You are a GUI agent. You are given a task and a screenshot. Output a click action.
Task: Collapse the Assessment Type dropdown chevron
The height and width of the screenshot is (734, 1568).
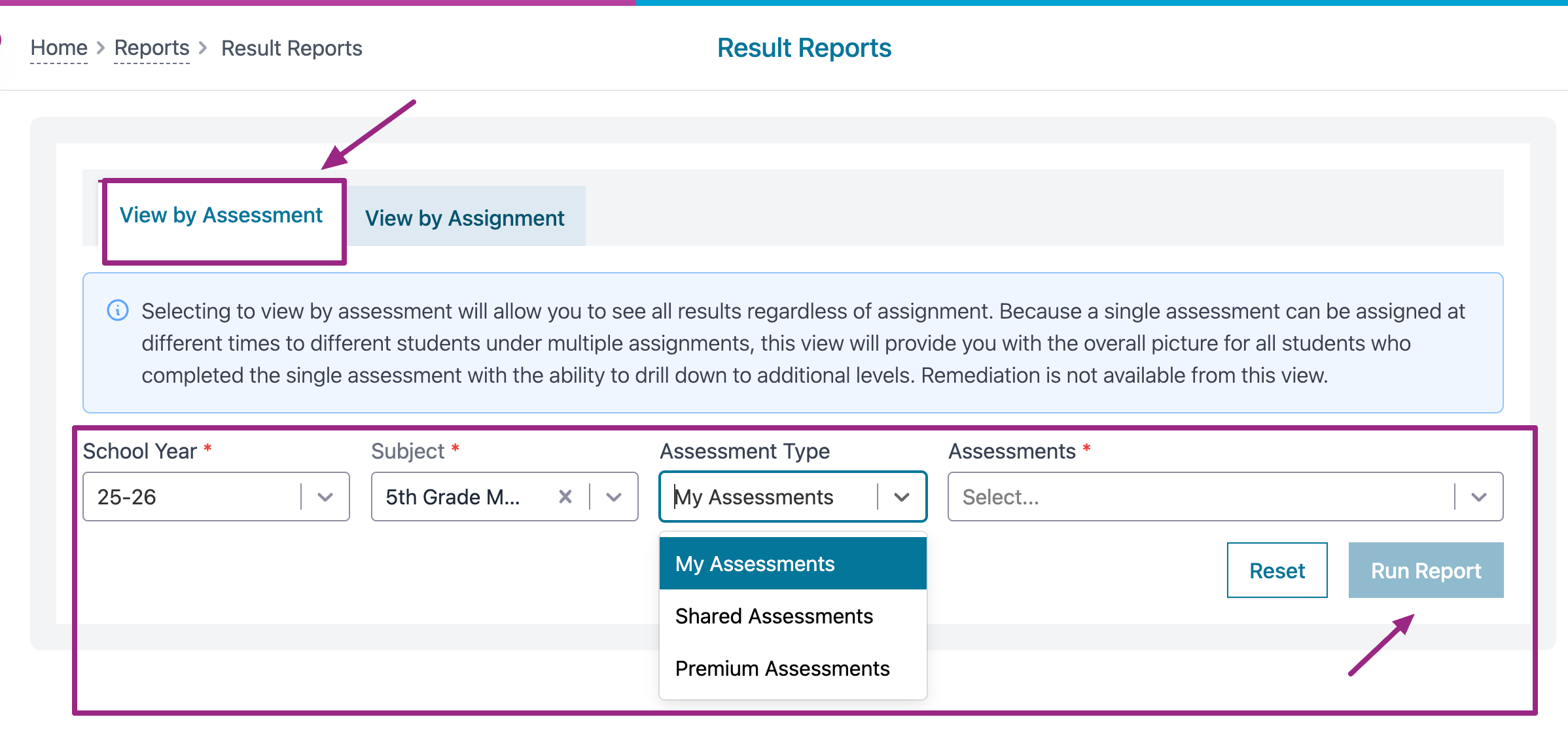(902, 497)
